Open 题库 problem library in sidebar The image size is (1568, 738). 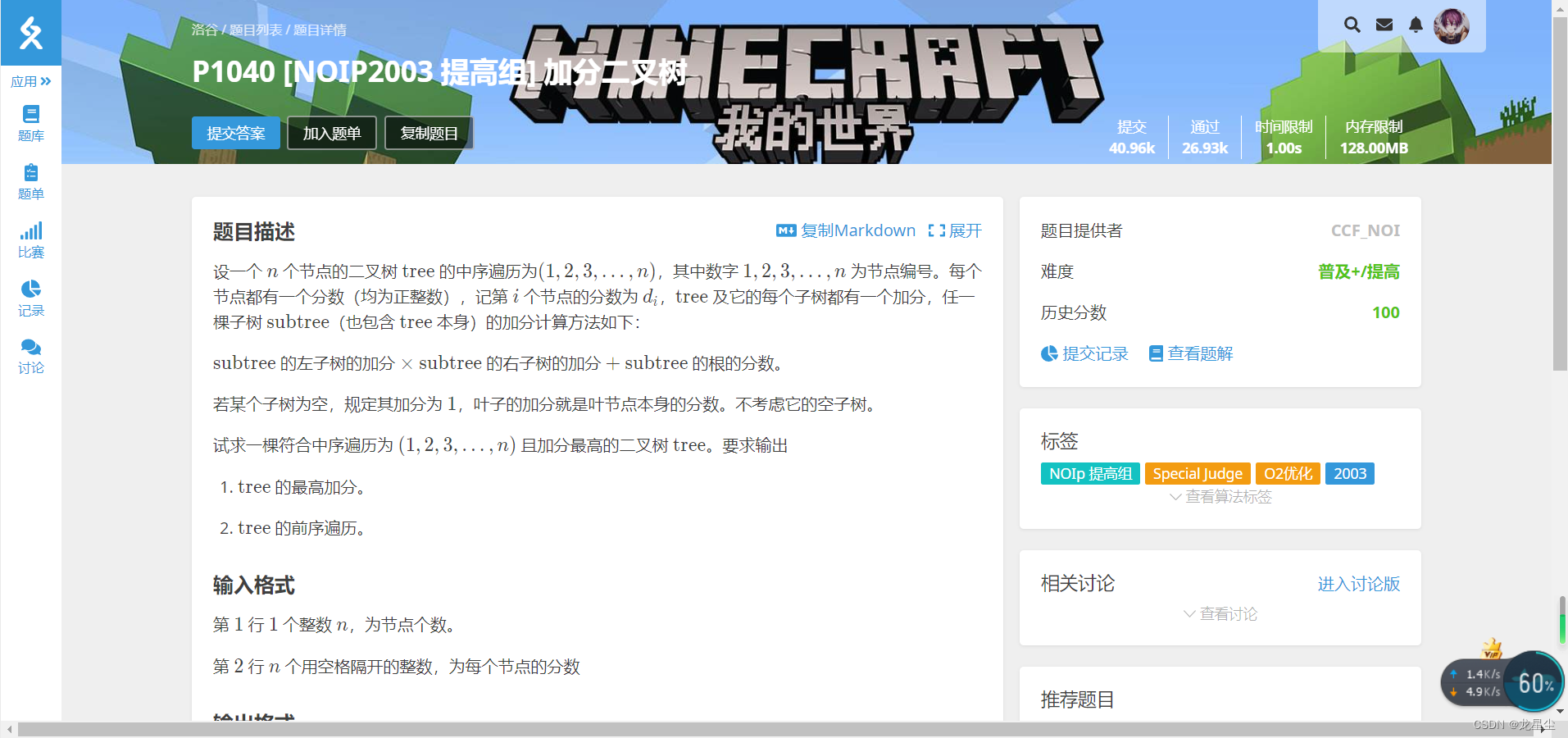point(31,124)
